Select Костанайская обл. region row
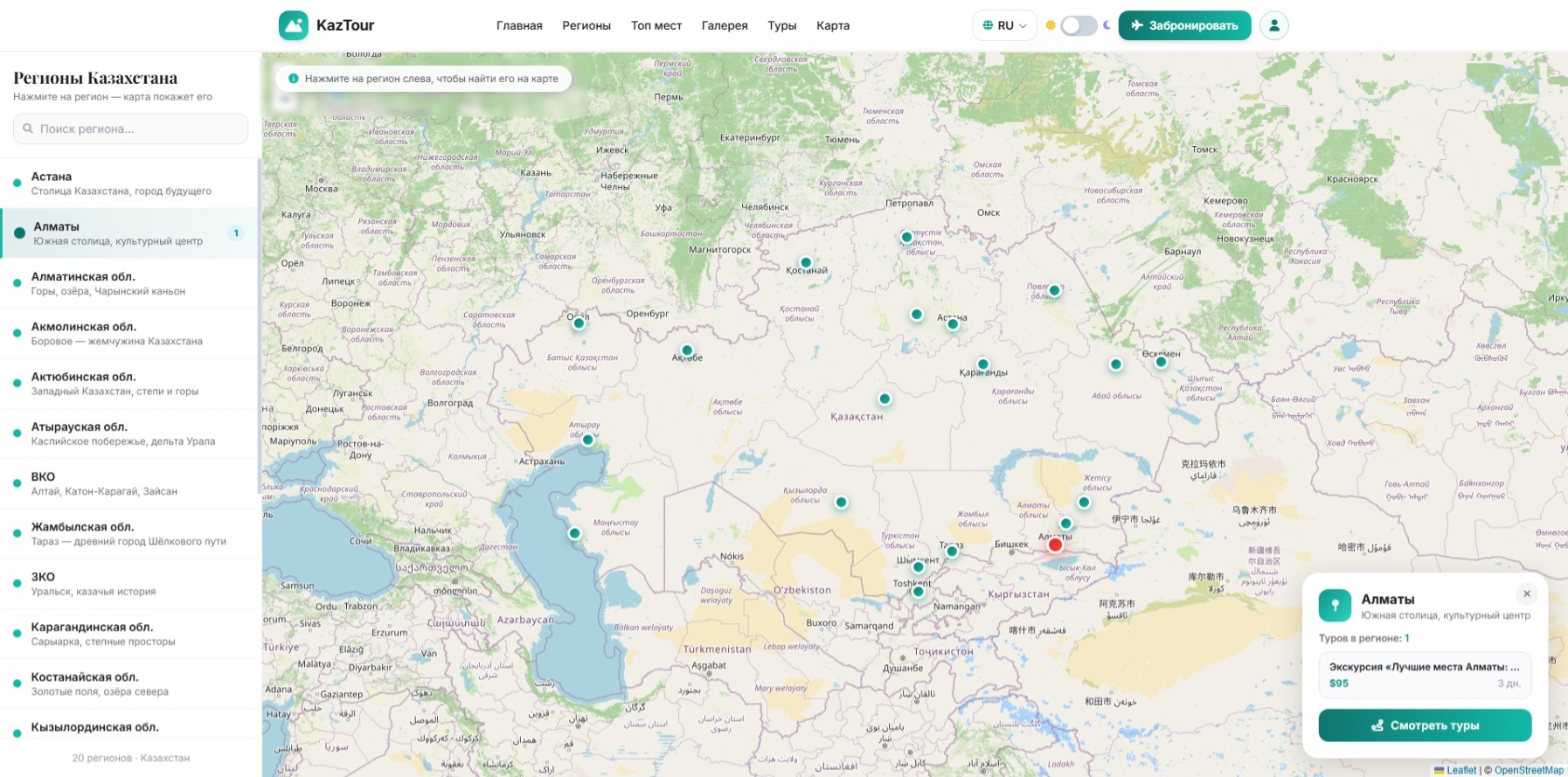 pyautogui.click(x=129, y=683)
